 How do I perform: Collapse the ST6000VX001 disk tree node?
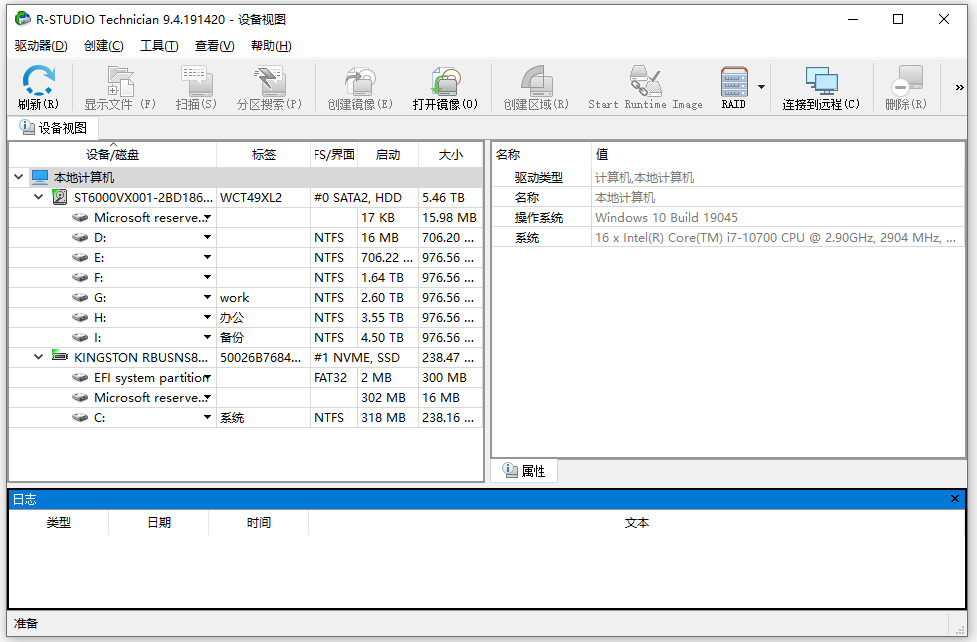tap(38, 197)
